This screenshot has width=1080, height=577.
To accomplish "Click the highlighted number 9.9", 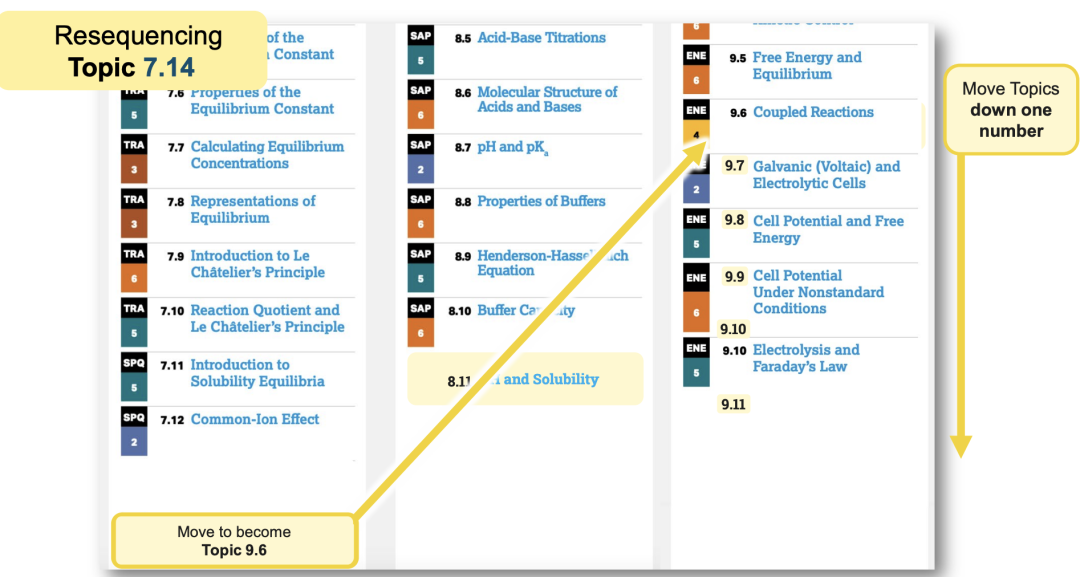I will (x=734, y=276).
